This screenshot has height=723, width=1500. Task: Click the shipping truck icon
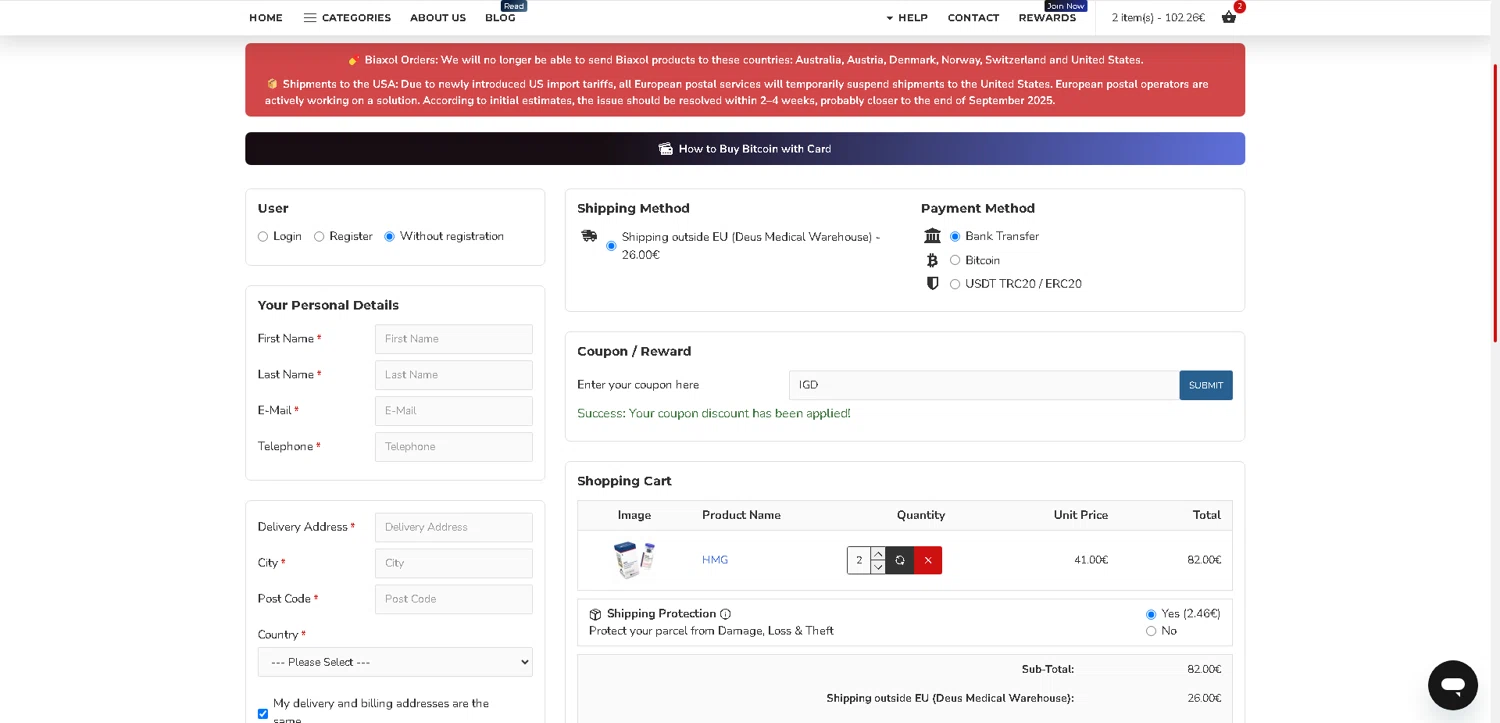coord(589,236)
